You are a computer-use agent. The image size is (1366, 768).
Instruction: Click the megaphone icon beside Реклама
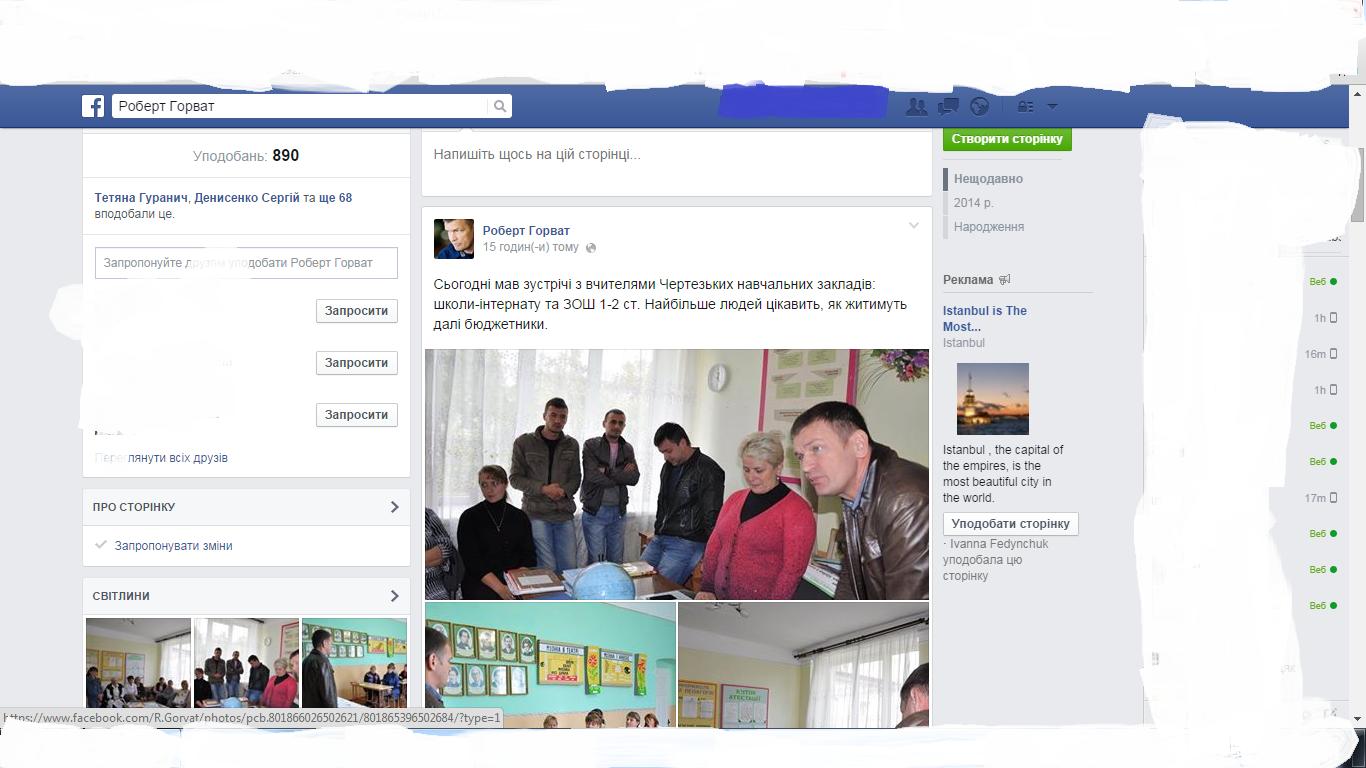[x=1004, y=280]
